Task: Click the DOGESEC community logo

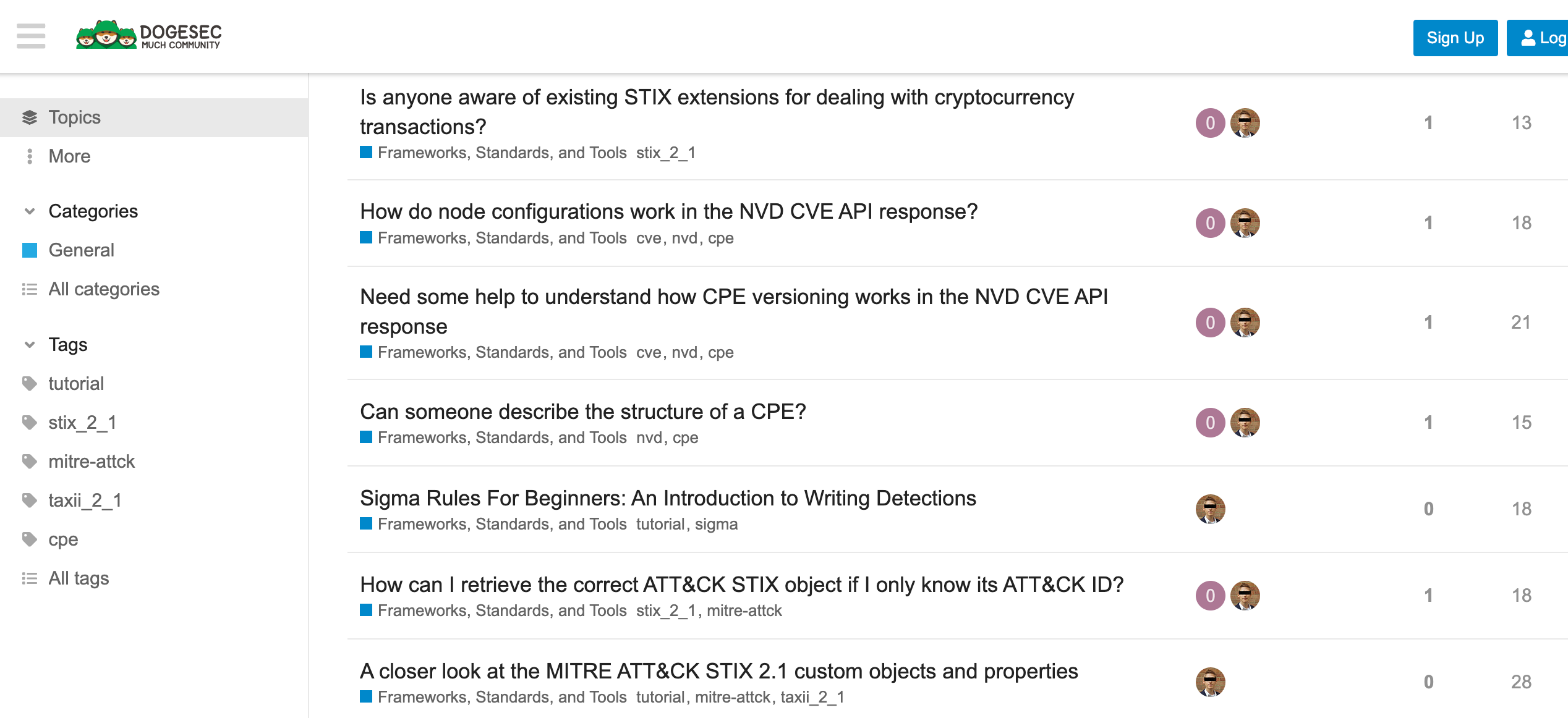Action: (148, 35)
